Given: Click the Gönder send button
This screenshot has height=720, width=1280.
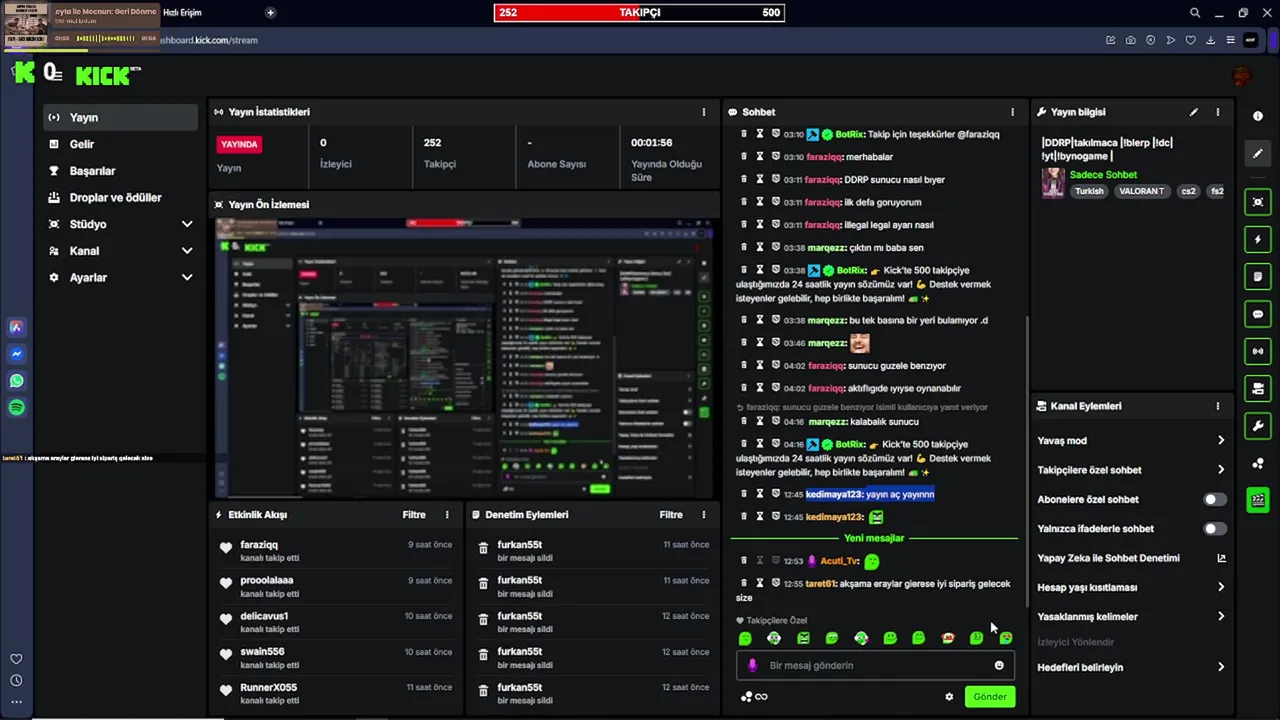Looking at the screenshot, I should [x=990, y=697].
